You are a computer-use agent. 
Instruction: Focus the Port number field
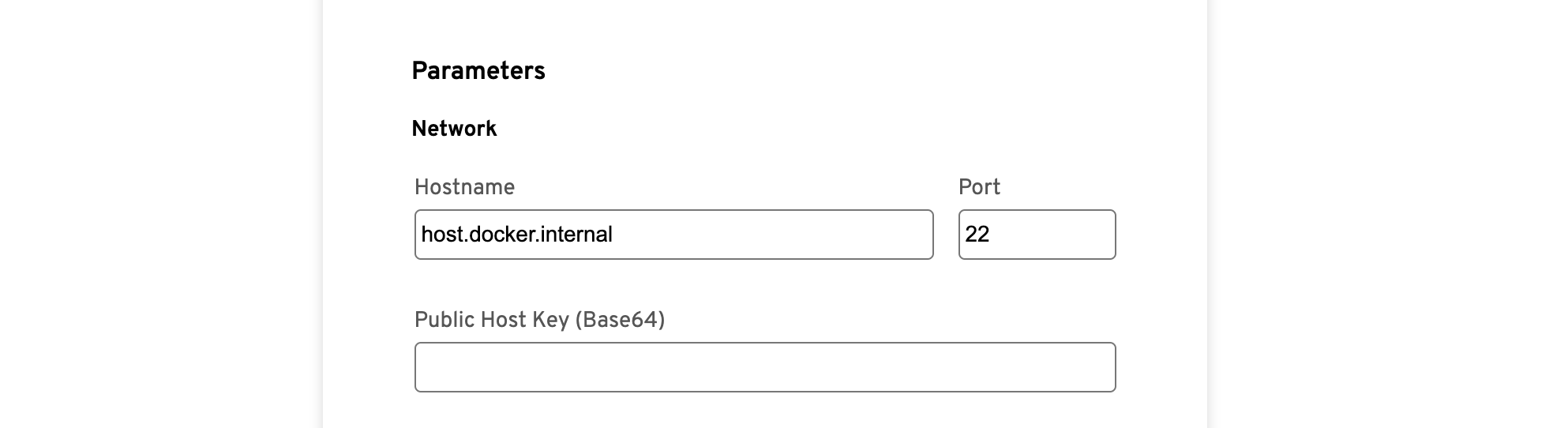click(1036, 235)
